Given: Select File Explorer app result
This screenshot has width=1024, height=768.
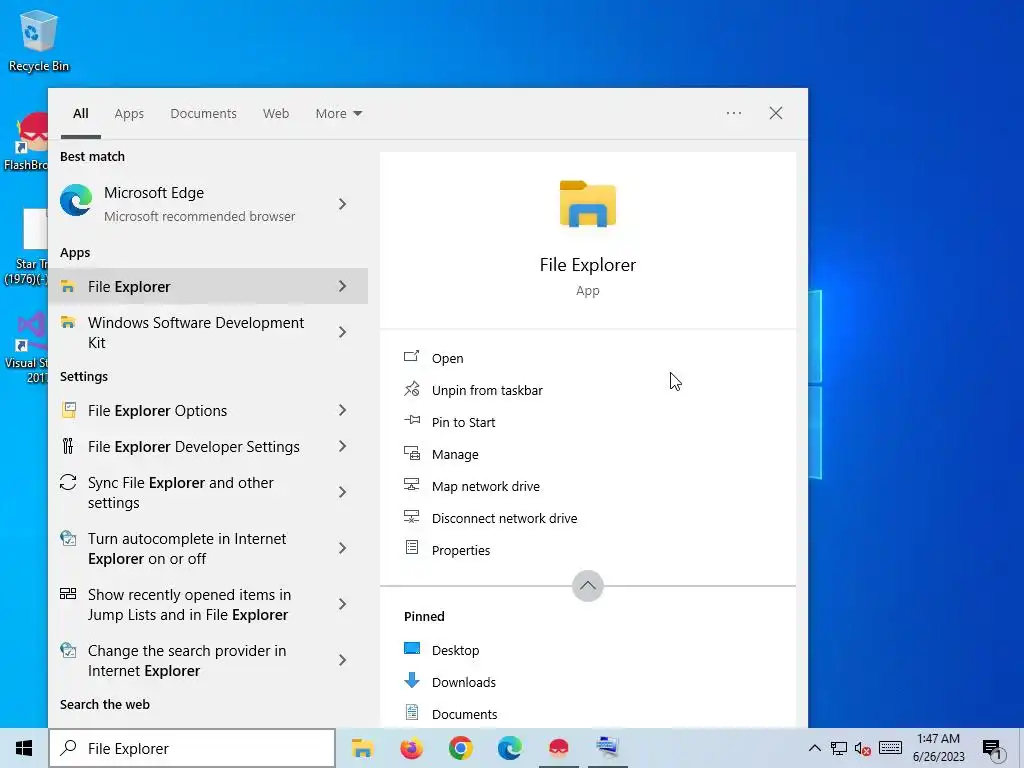Looking at the screenshot, I should pos(208,286).
